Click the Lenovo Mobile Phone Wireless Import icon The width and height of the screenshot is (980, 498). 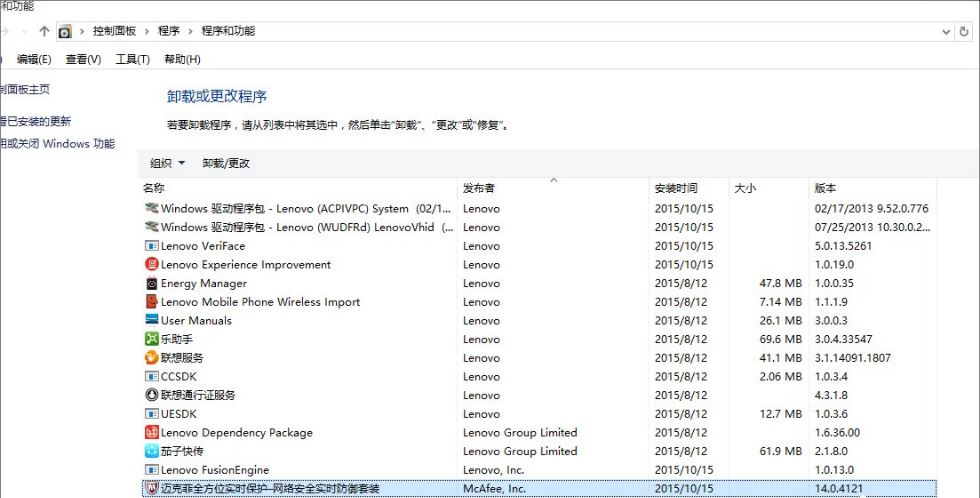coord(151,302)
